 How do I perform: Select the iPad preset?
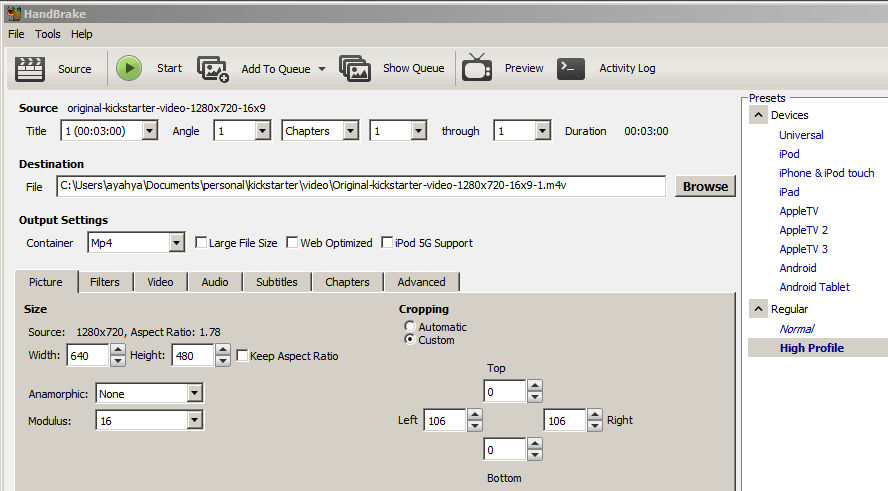point(789,192)
